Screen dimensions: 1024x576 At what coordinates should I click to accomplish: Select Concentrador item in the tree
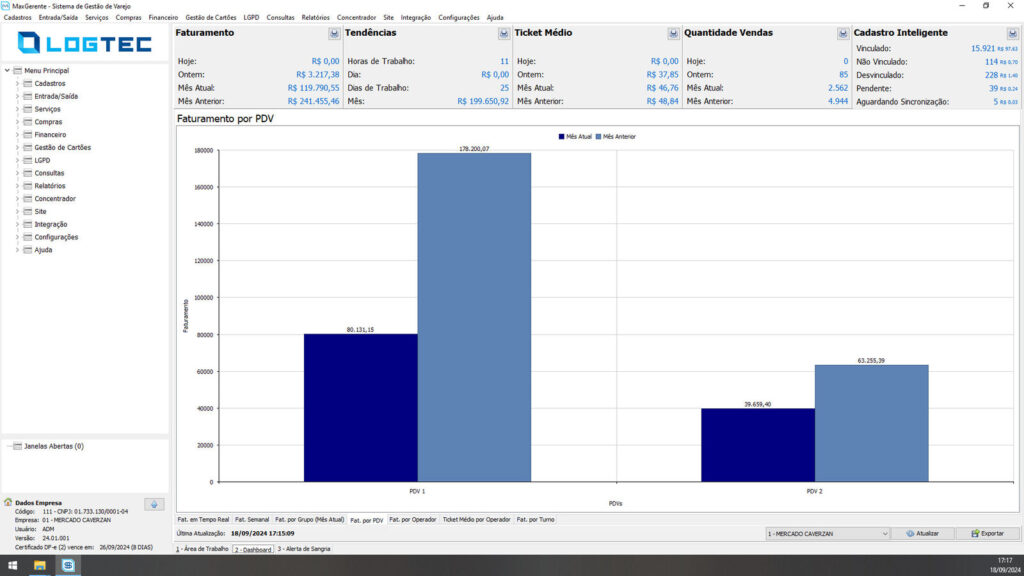55,199
